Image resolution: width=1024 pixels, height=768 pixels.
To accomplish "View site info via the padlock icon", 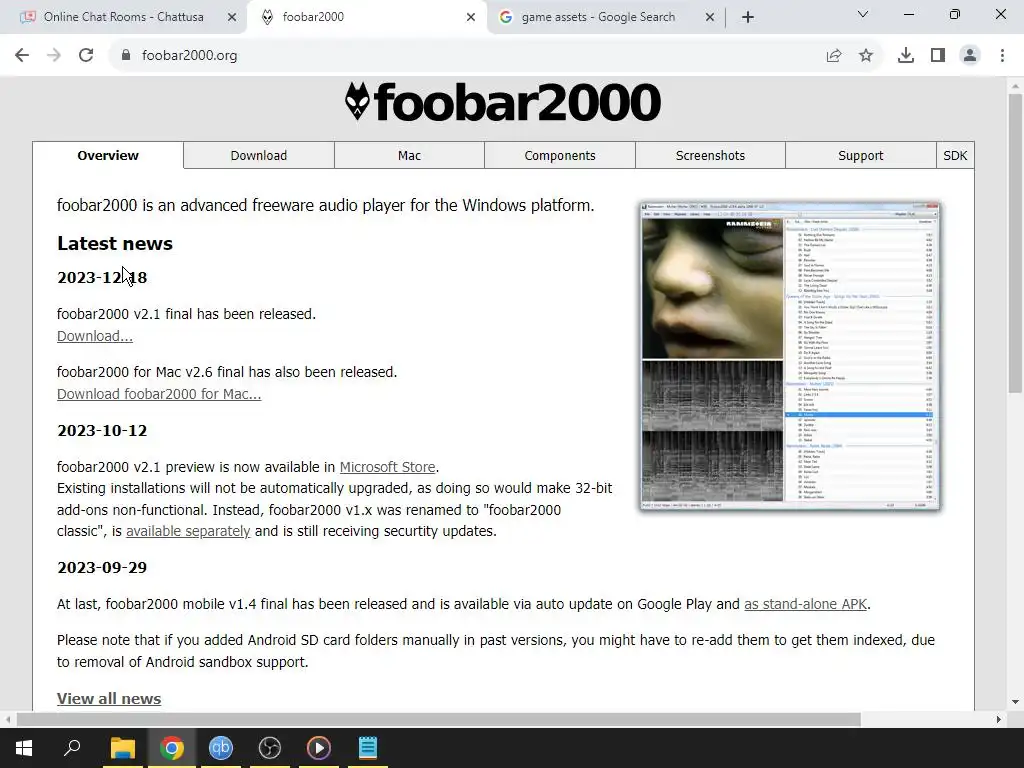I will (x=126, y=56).
